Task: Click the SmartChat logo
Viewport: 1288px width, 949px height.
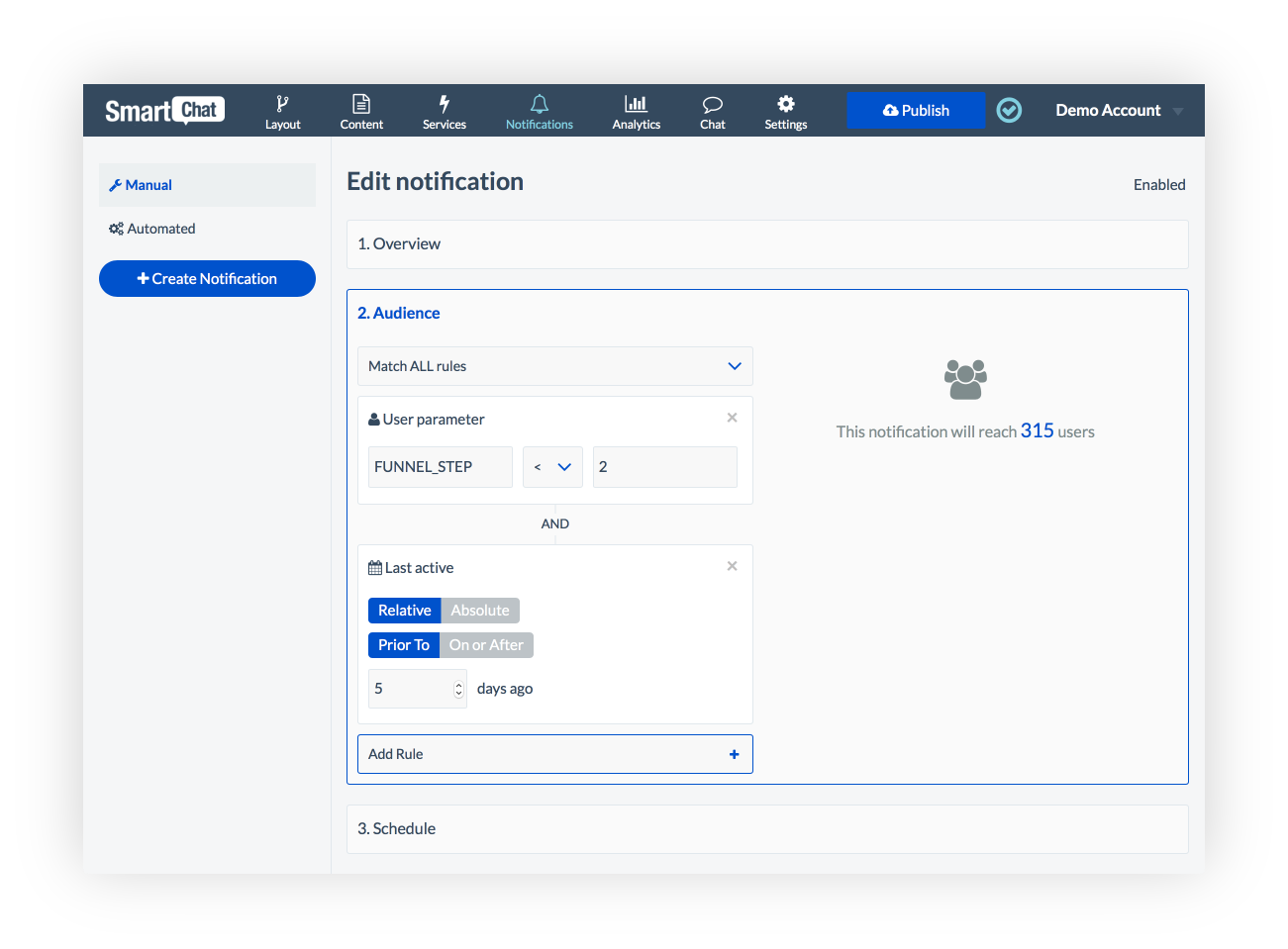Action: tap(164, 110)
